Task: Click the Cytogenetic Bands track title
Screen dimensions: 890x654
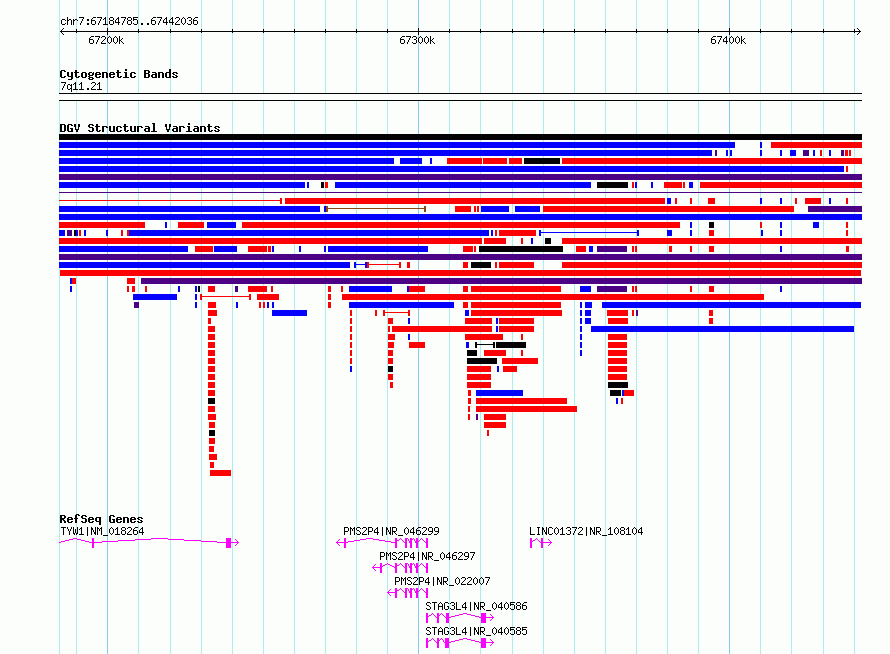Action: 119,74
